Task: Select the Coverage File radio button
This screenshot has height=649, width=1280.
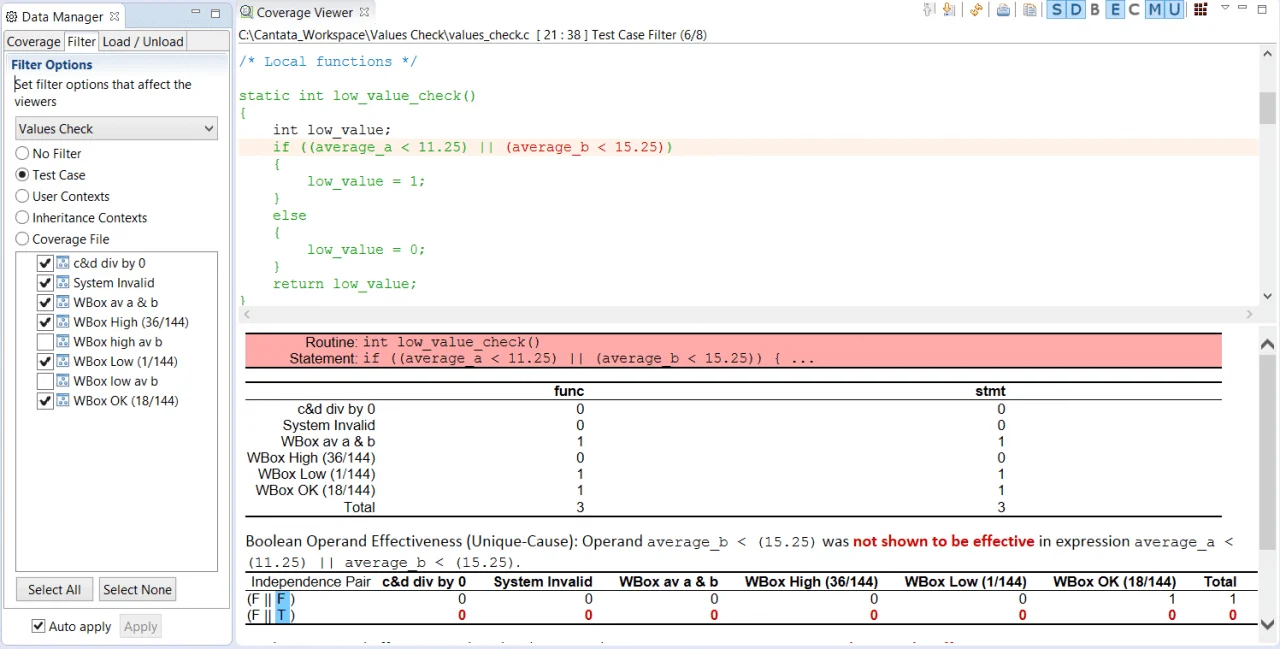Action: click(x=22, y=239)
